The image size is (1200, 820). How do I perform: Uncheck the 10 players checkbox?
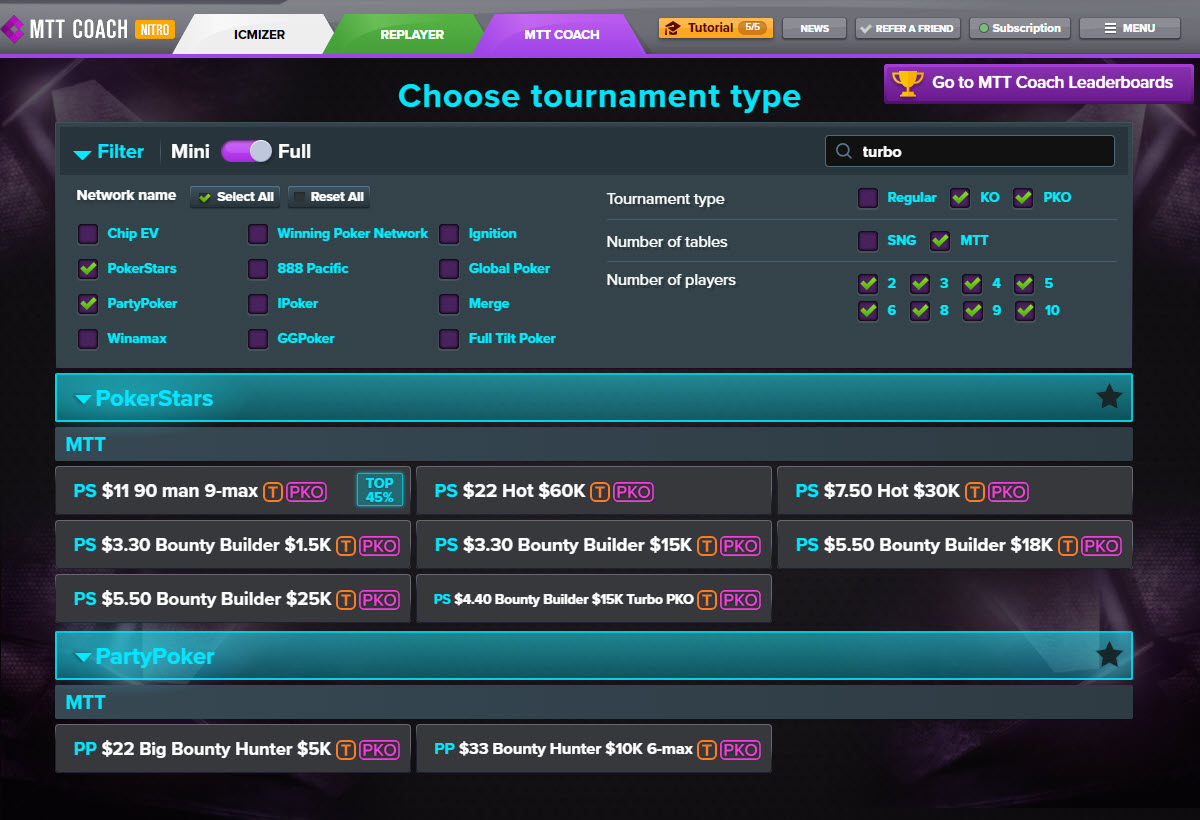coord(1024,311)
